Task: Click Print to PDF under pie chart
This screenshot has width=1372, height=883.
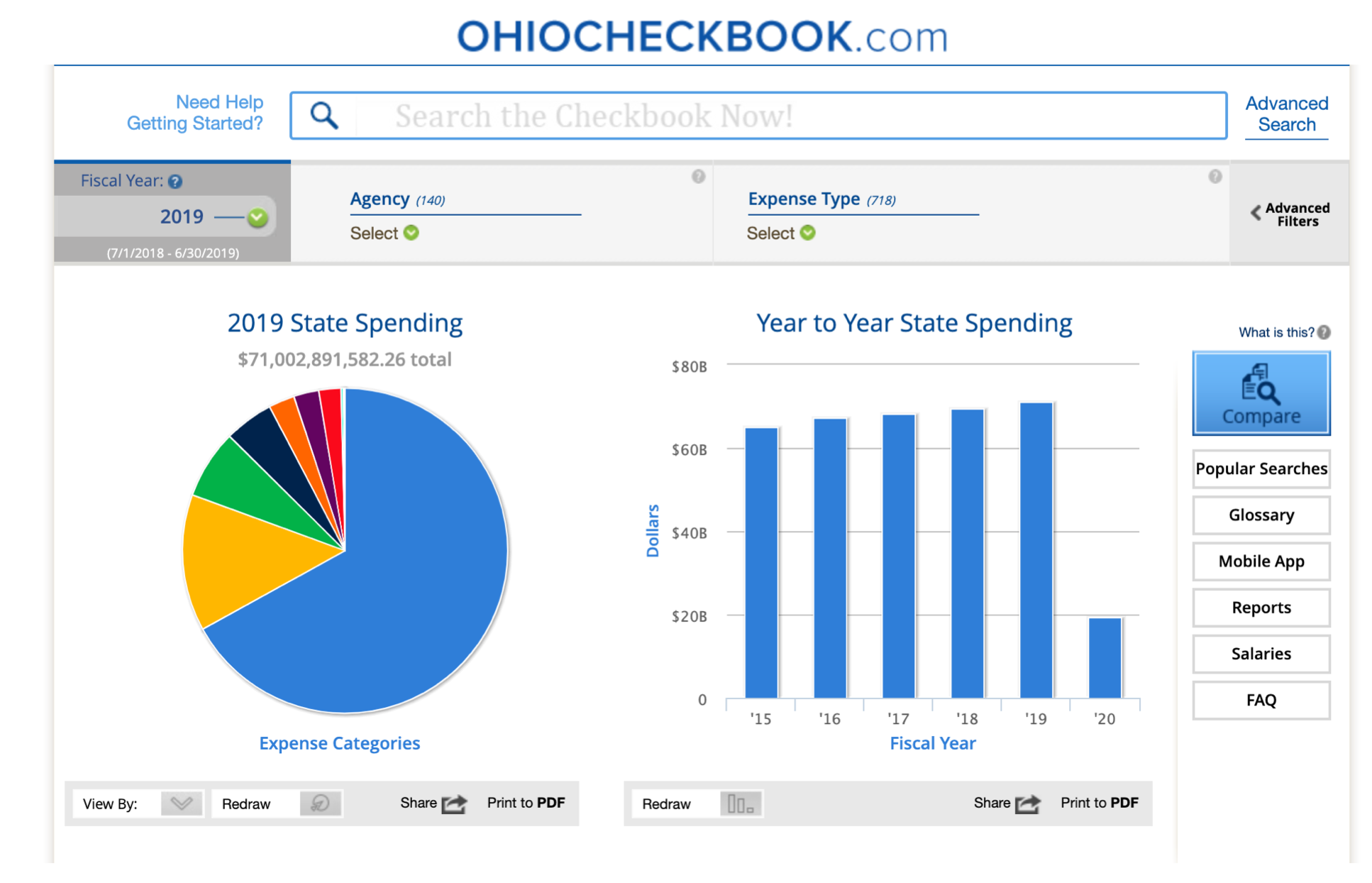Action: coord(526,803)
